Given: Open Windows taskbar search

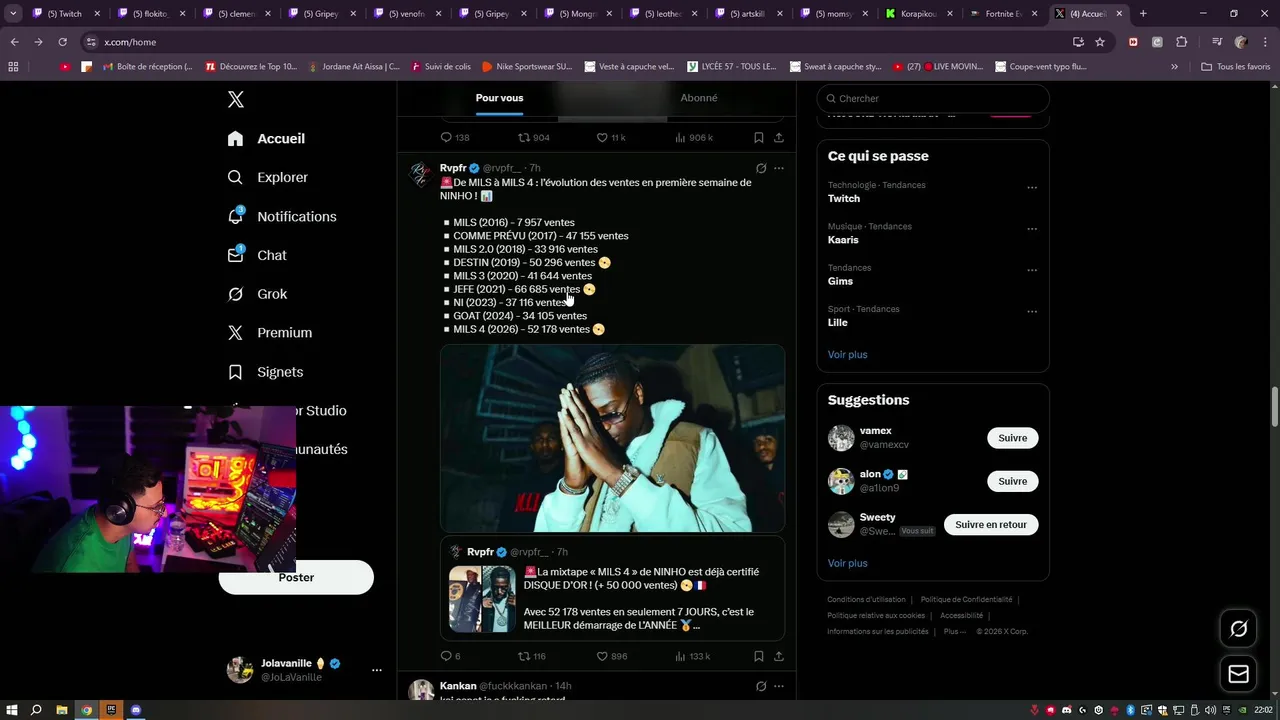Looking at the screenshot, I should pos(36,710).
